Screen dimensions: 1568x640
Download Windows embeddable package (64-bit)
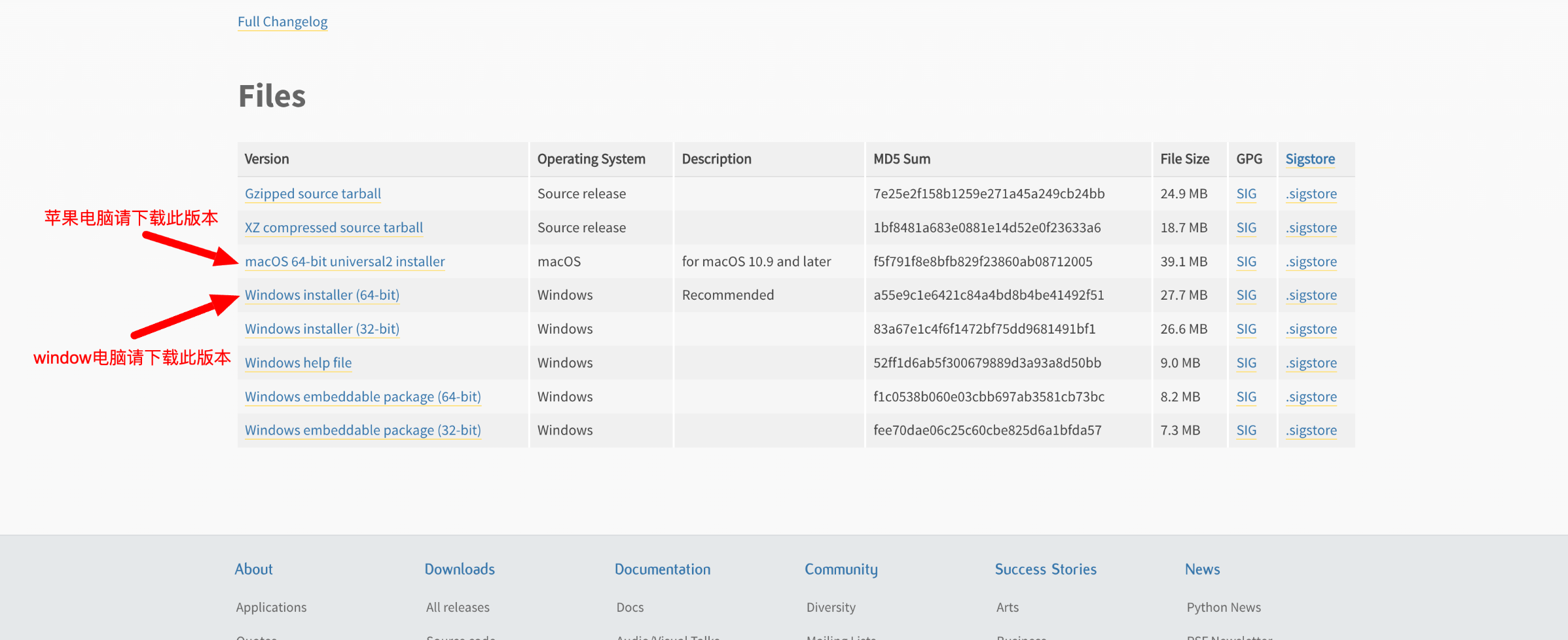click(362, 397)
